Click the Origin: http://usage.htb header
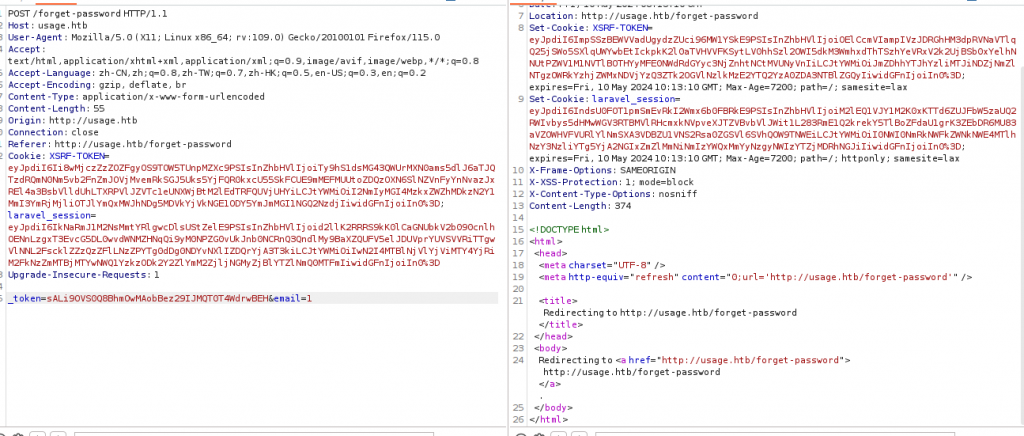This screenshot has height=436, width=1024. click(x=72, y=120)
